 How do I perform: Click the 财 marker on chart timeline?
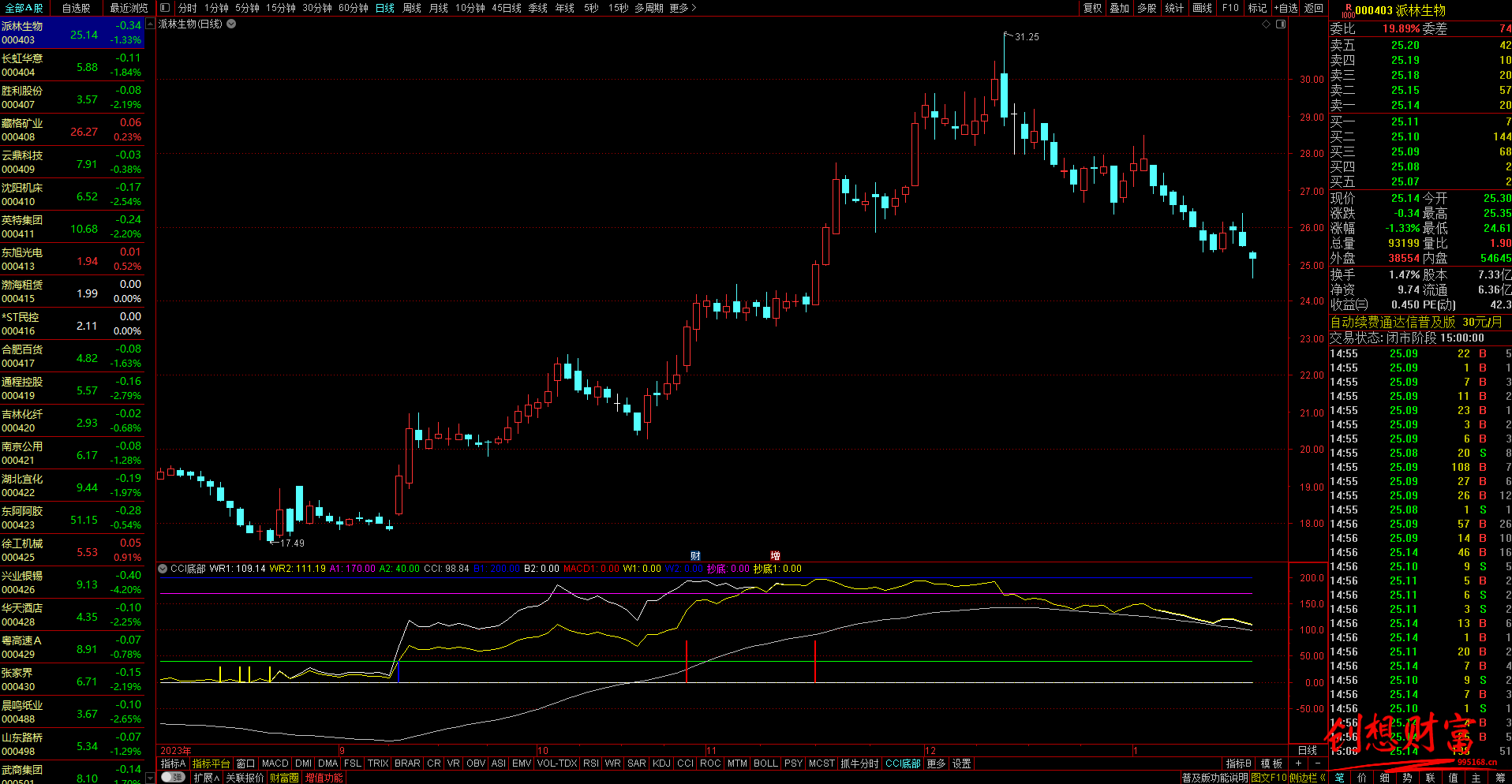tap(695, 556)
